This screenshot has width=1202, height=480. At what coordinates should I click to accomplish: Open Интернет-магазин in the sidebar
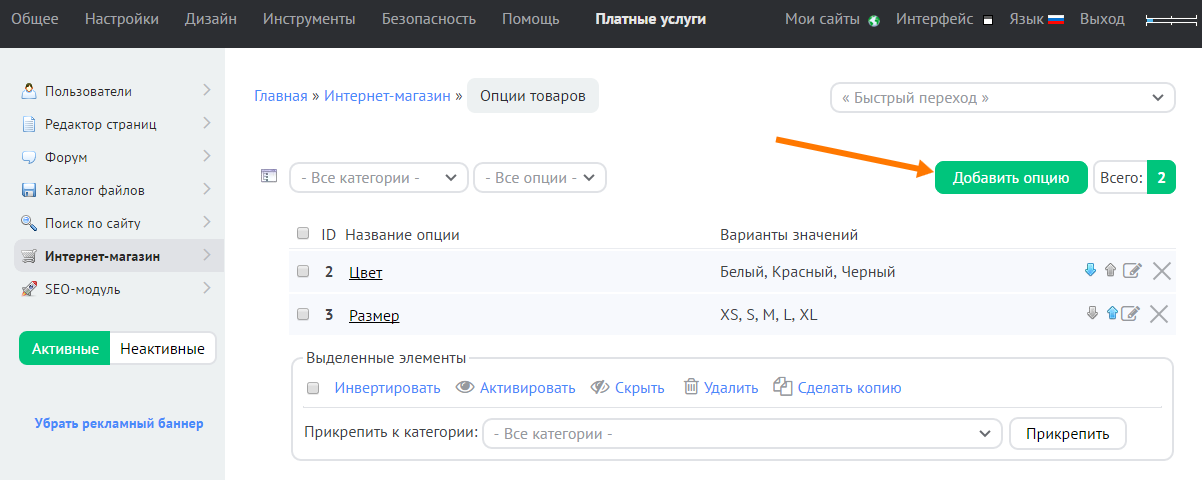102,256
